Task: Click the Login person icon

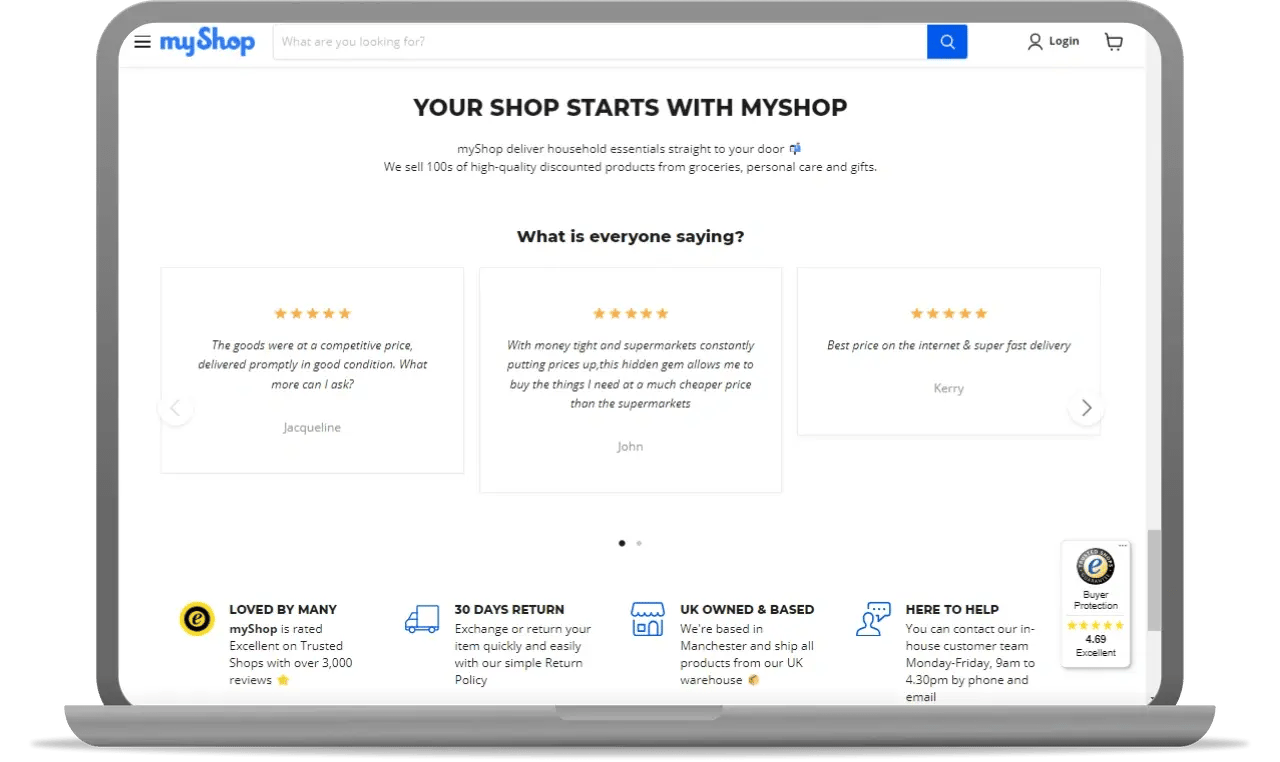Action: point(1035,42)
